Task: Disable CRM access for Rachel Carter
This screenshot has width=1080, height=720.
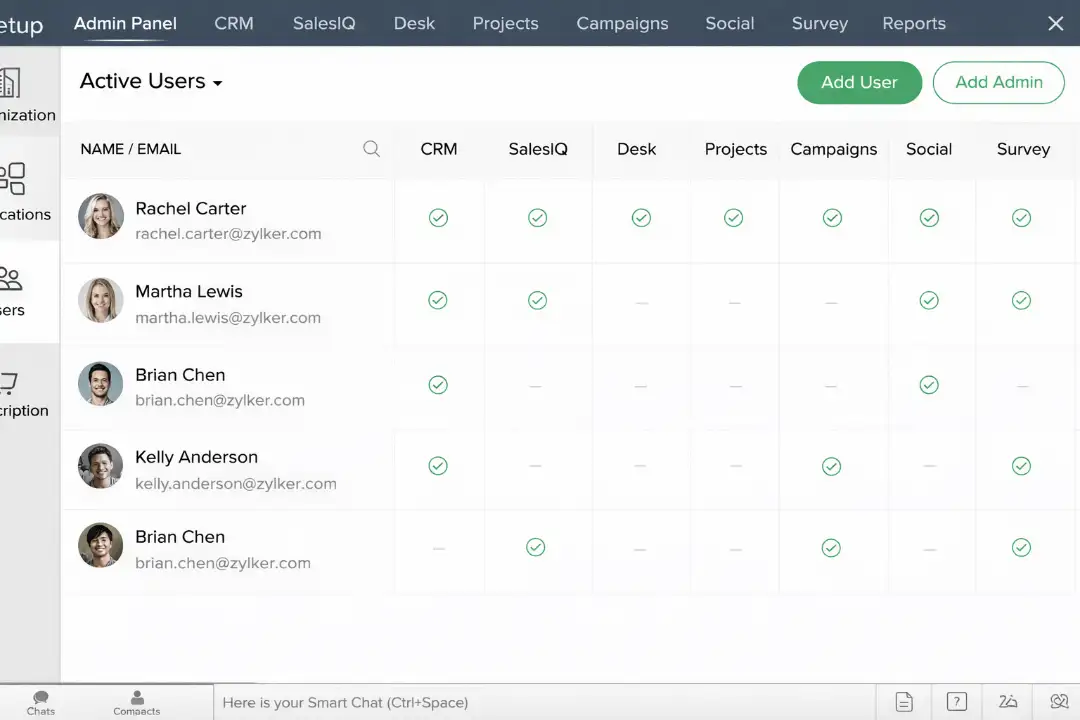Action: [438, 217]
